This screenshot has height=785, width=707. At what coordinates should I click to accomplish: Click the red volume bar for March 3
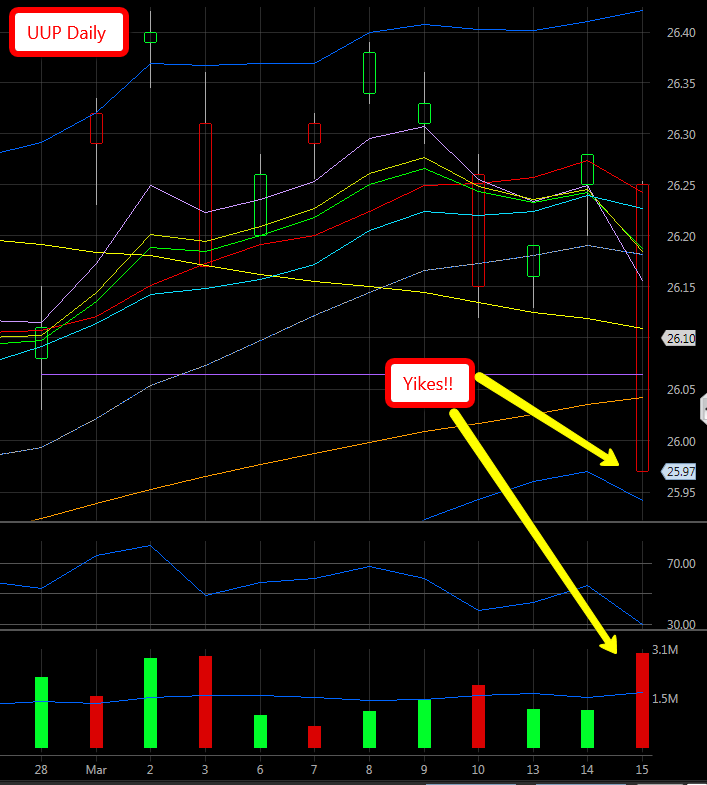tap(205, 701)
